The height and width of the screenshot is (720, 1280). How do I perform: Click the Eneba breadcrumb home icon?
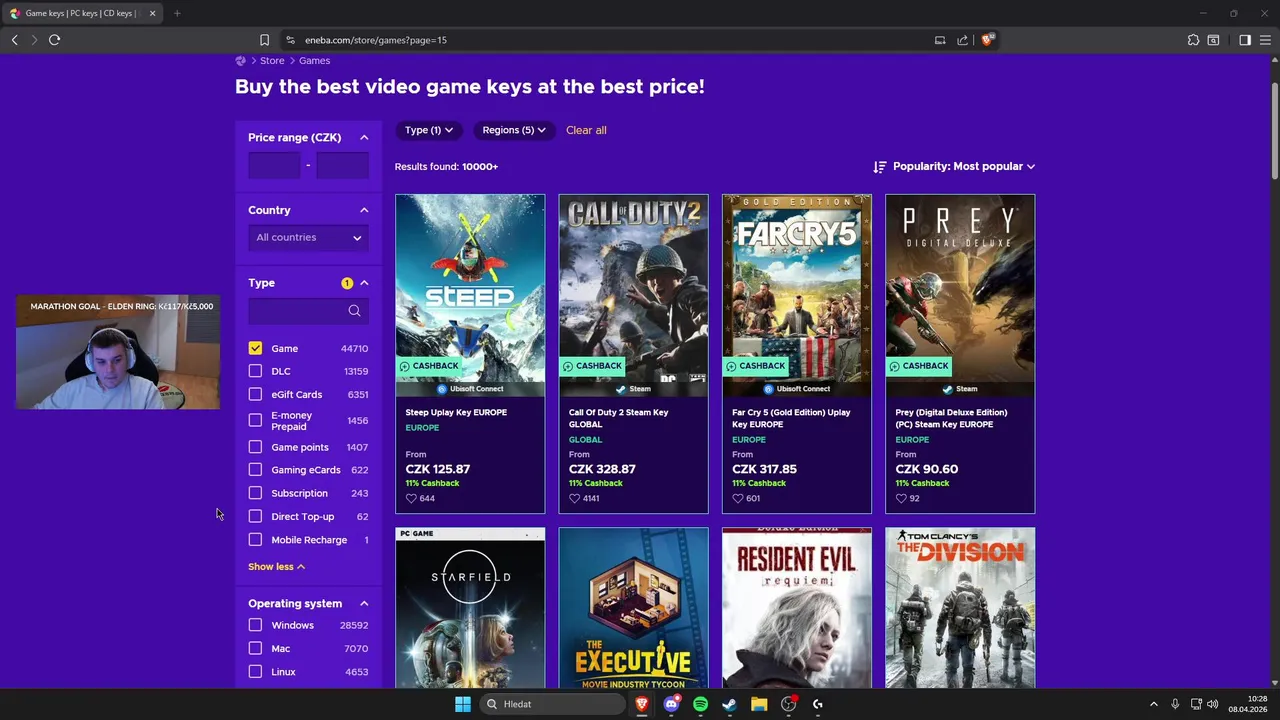click(241, 61)
